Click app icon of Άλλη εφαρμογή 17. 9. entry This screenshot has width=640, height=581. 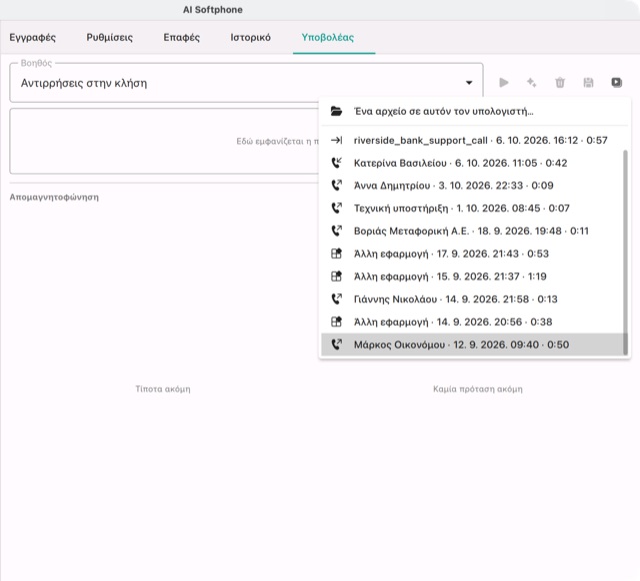coord(336,254)
